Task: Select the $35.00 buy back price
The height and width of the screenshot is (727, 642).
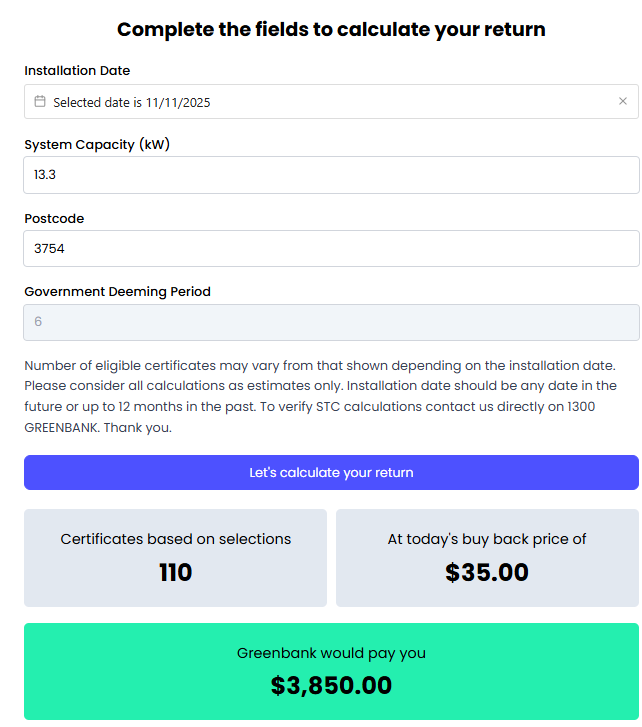Action: [x=487, y=573]
